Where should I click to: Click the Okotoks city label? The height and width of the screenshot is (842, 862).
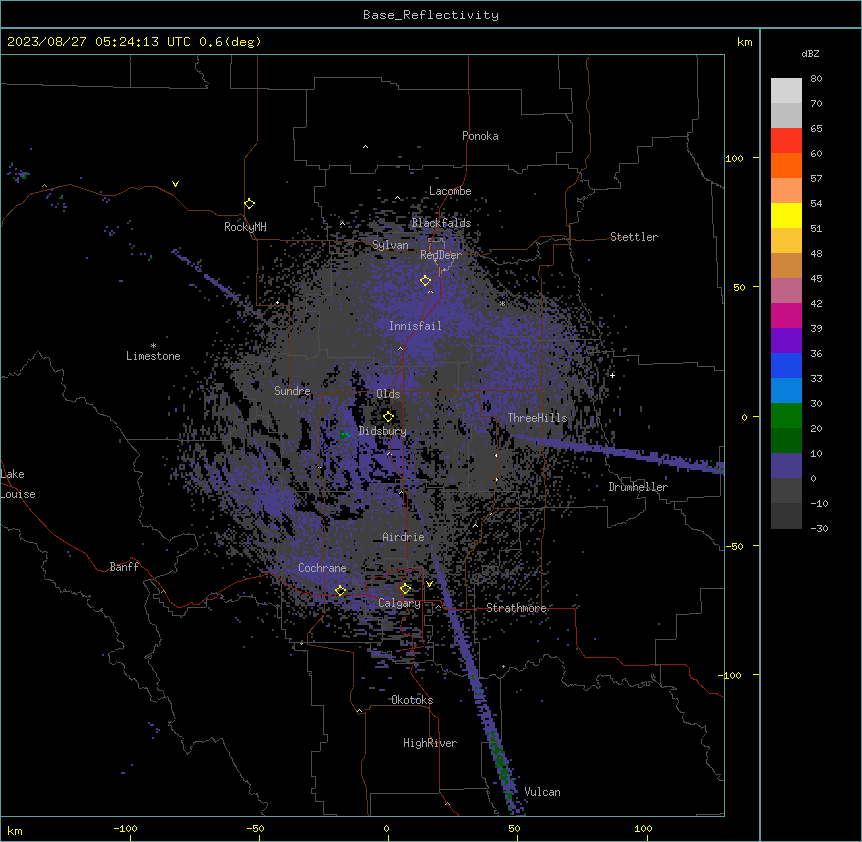click(x=412, y=700)
